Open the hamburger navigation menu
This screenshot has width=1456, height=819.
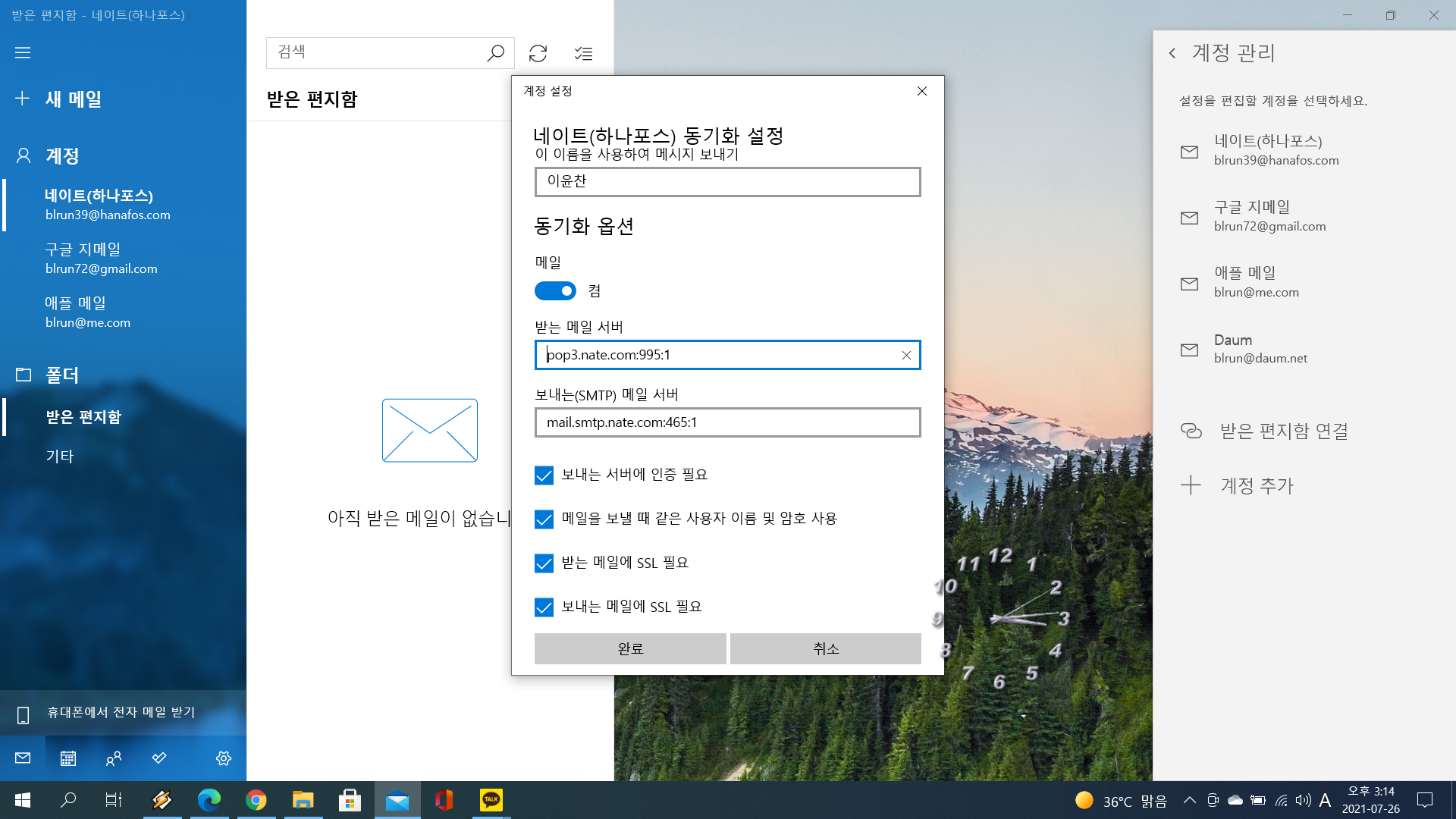click(x=23, y=52)
